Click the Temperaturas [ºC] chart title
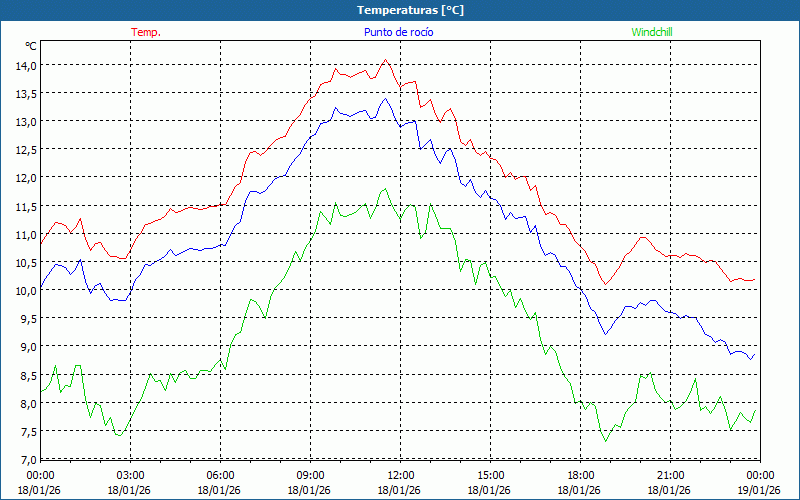The image size is (800, 500). pos(410,10)
